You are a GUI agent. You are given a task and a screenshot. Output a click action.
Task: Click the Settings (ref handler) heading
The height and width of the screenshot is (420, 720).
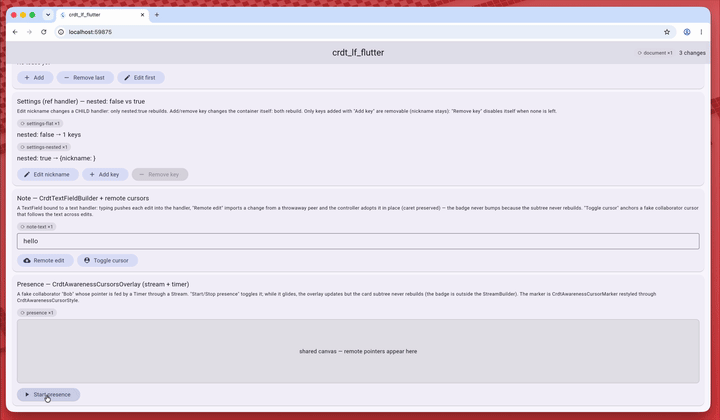point(81,101)
